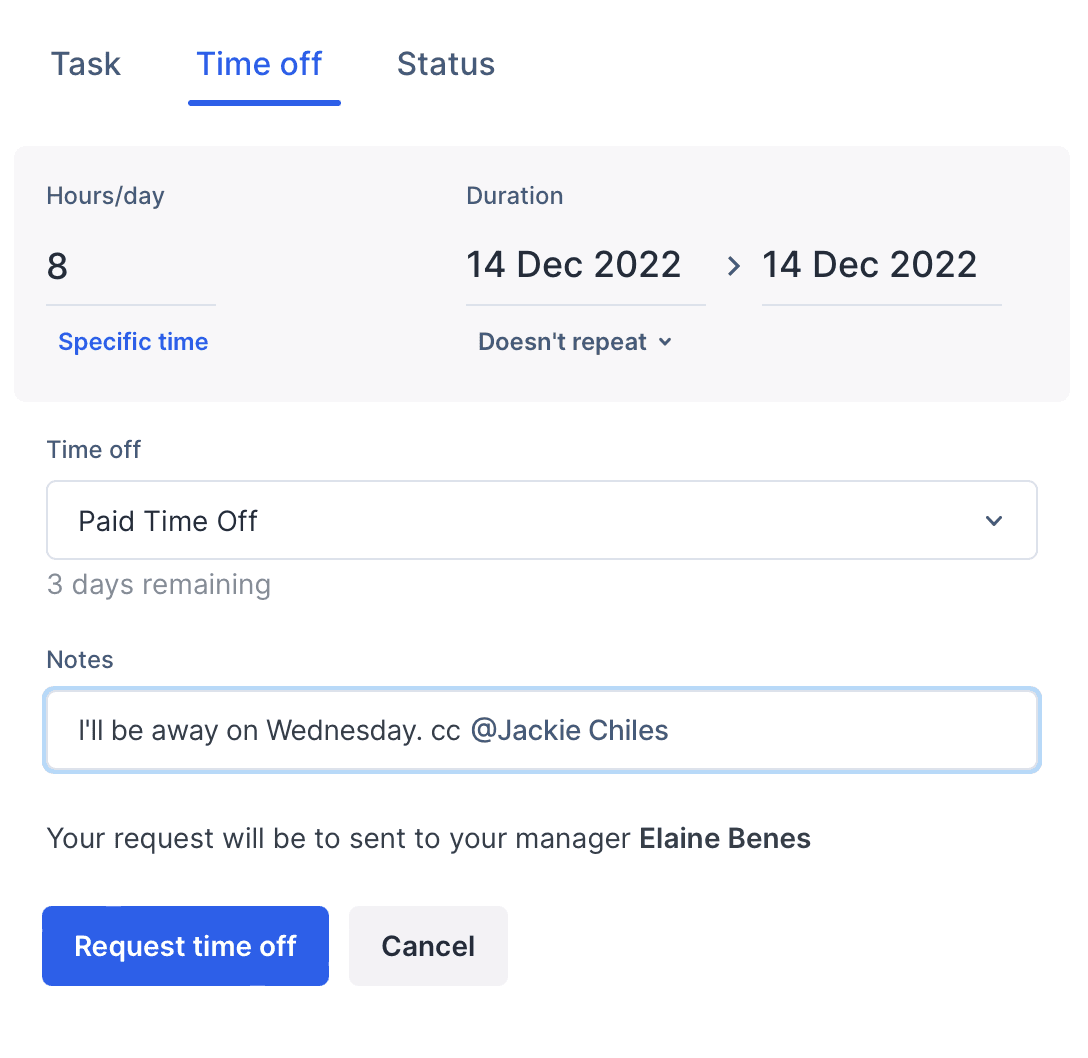This screenshot has height=1058, width=1088.
Task: Click the Notes label
Action: (80, 660)
